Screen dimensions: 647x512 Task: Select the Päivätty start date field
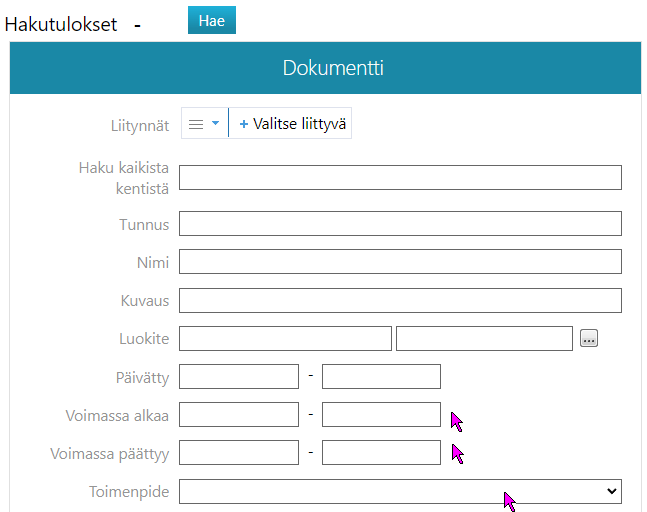239,377
